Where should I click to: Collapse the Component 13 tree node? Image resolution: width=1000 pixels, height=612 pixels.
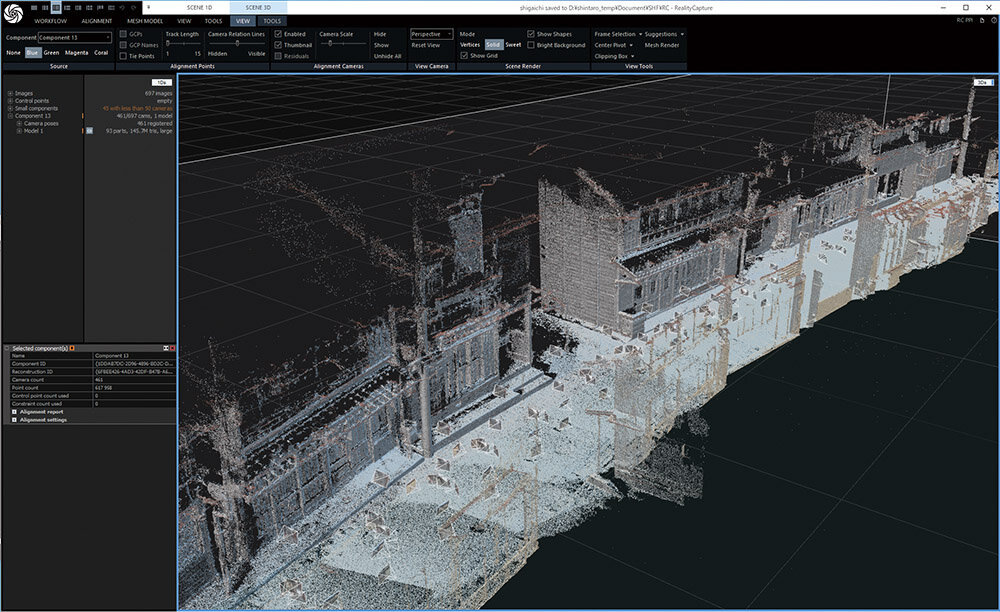pos(10,117)
